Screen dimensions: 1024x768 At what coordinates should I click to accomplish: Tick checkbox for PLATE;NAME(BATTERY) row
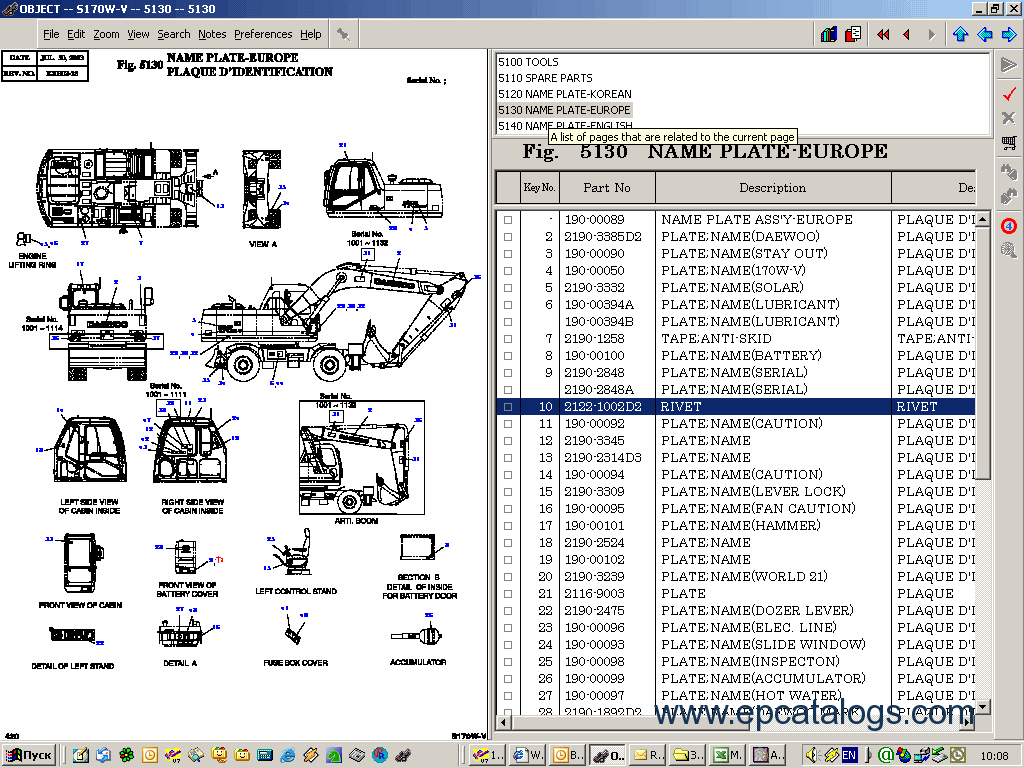(508, 356)
